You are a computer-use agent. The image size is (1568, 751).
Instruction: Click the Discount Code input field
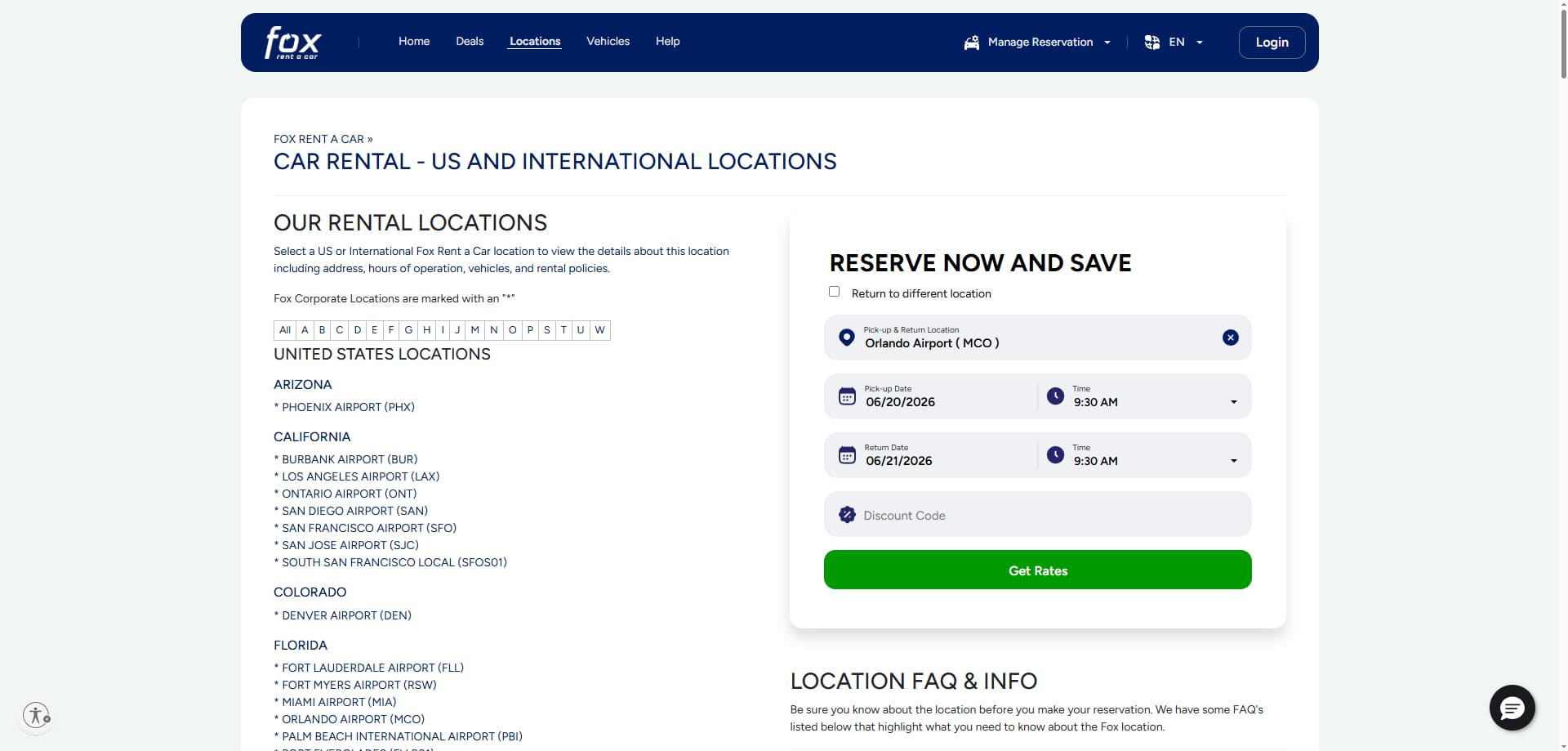coord(1037,514)
